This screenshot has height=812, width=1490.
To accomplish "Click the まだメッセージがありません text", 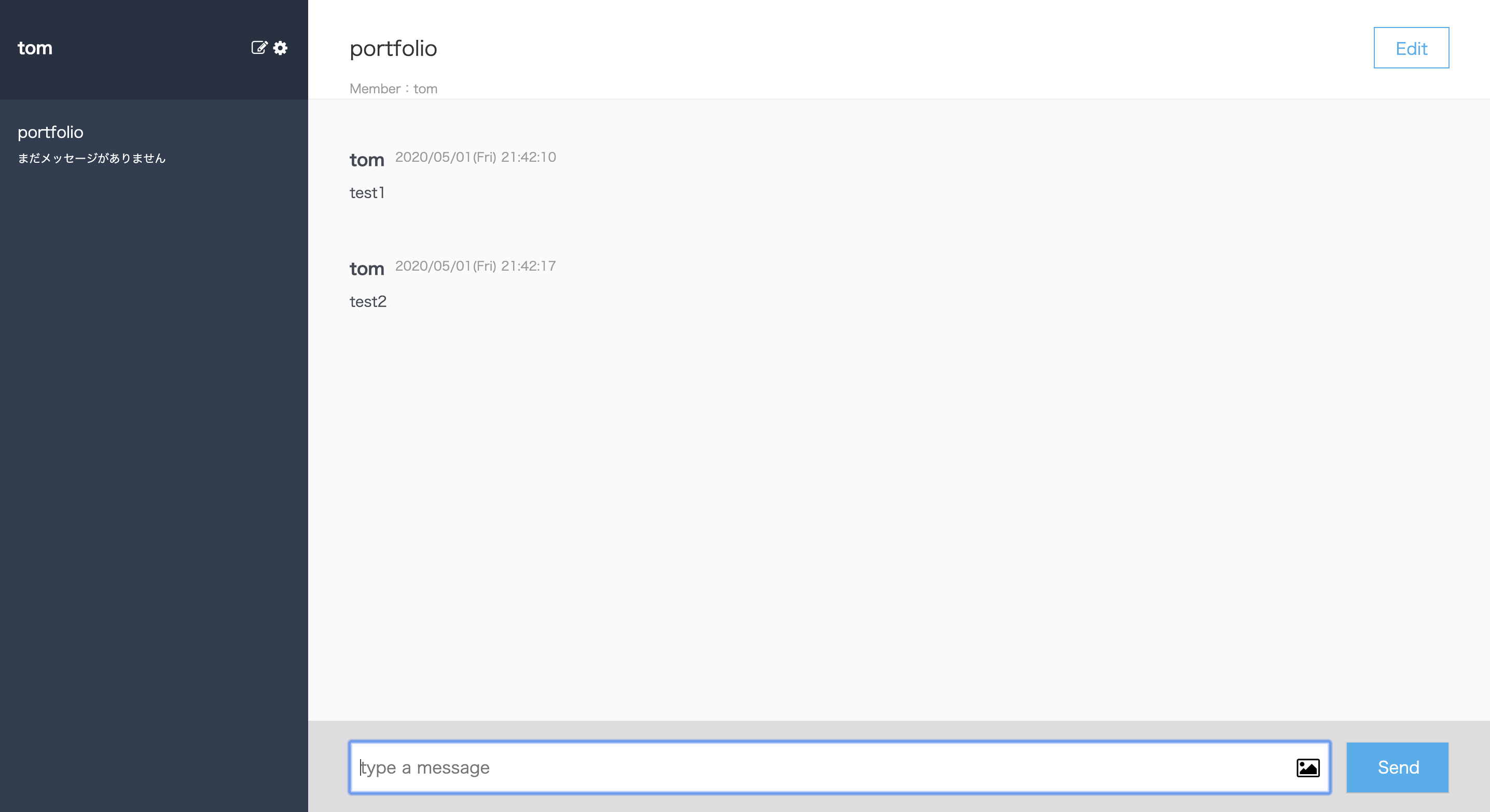I will click(x=91, y=158).
